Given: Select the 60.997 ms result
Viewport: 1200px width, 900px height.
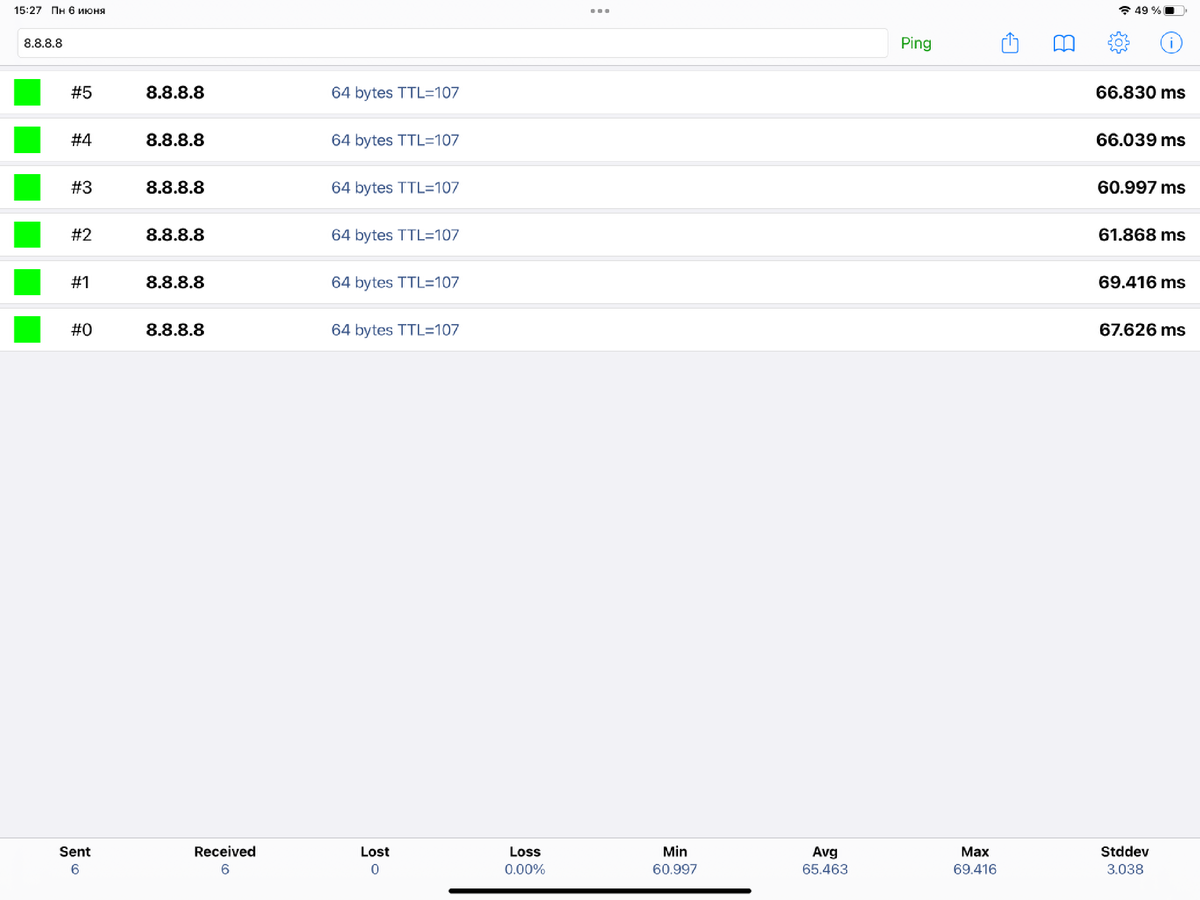Looking at the screenshot, I should point(1141,187).
